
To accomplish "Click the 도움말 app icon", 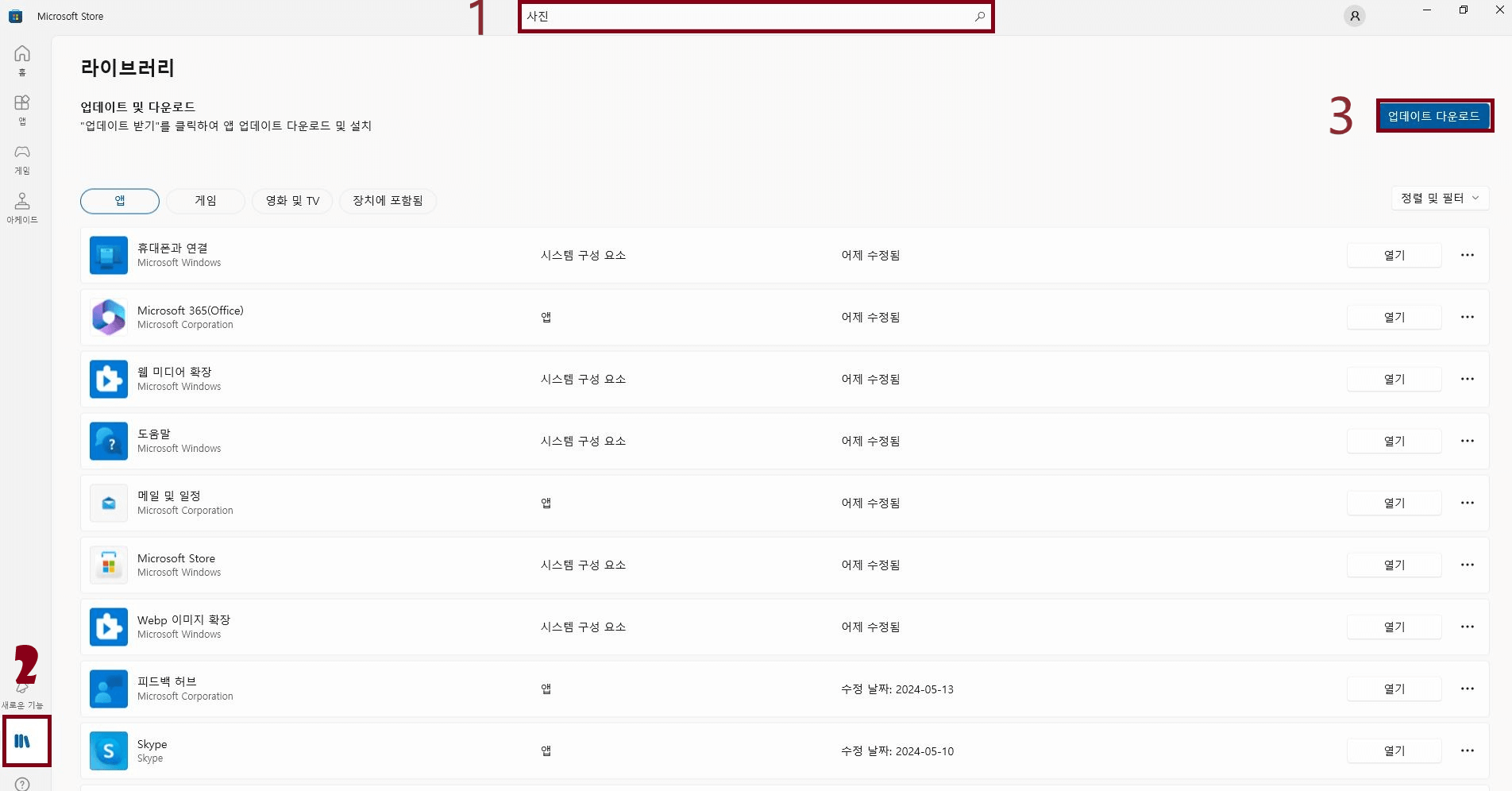I will [x=109, y=441].
